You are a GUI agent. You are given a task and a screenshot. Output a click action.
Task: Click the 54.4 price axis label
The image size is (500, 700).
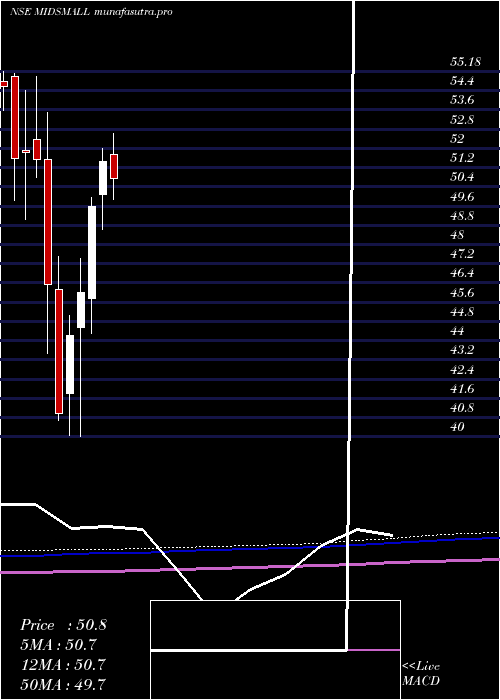[462, 81]
